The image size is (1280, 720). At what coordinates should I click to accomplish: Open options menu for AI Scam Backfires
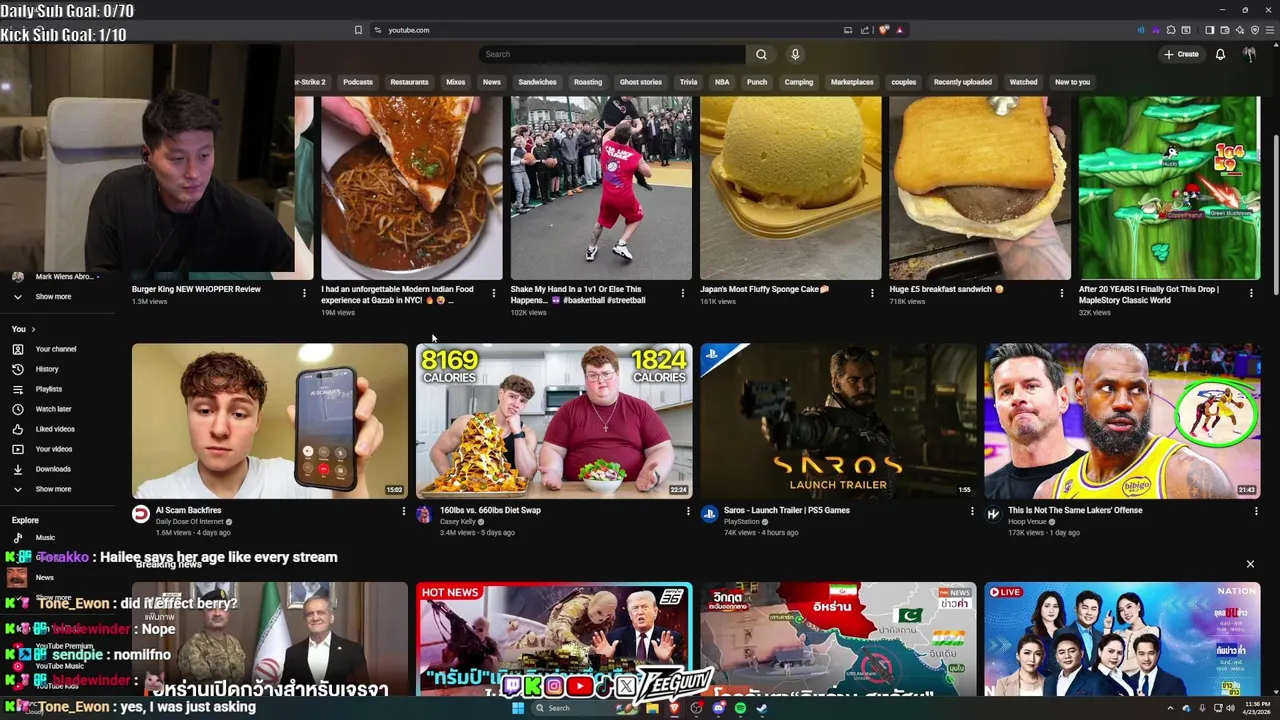pos(404,511)
